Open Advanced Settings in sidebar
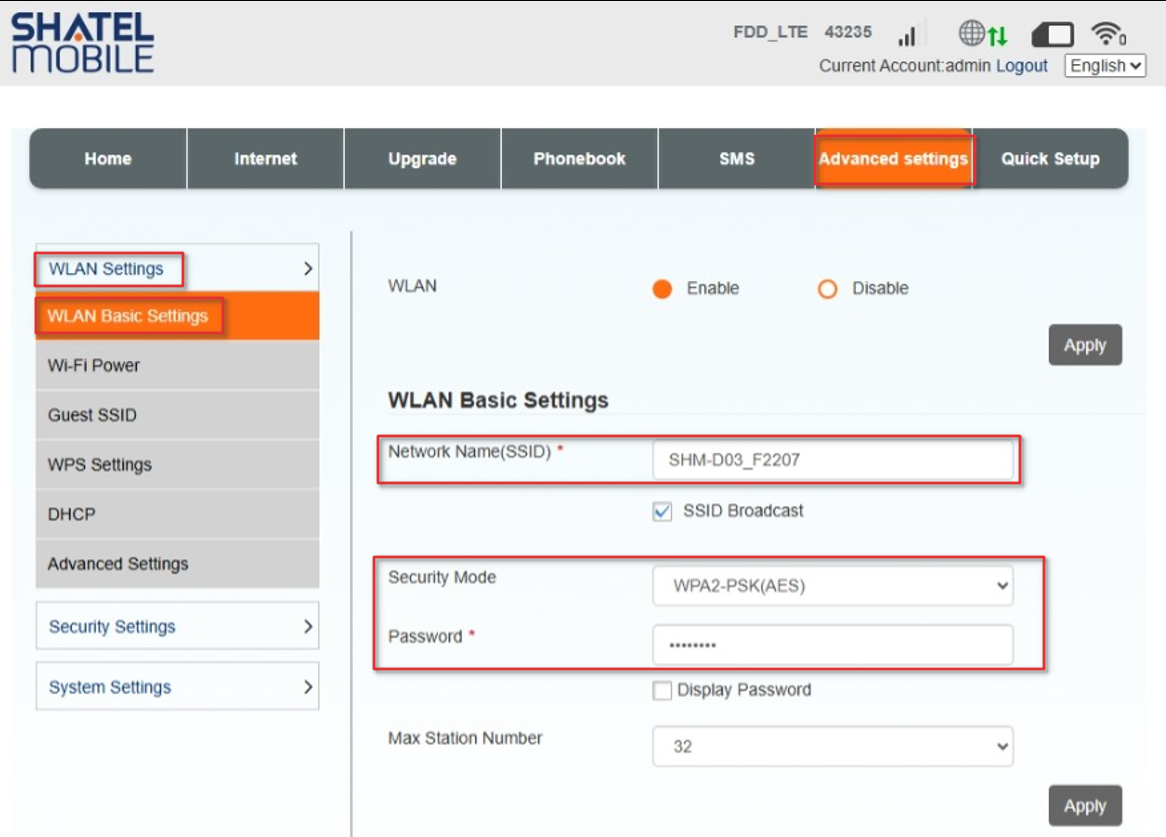Screen dimensions: 1166x837 (177, 564)
